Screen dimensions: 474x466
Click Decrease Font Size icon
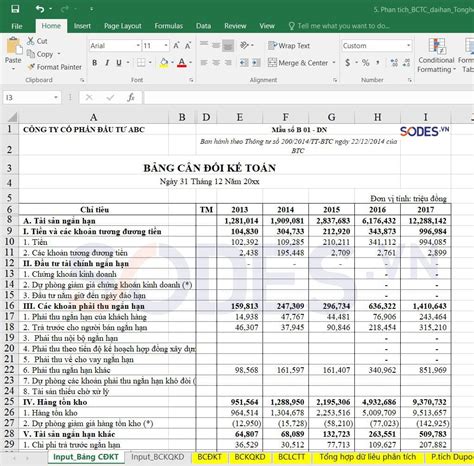[188, 46]
